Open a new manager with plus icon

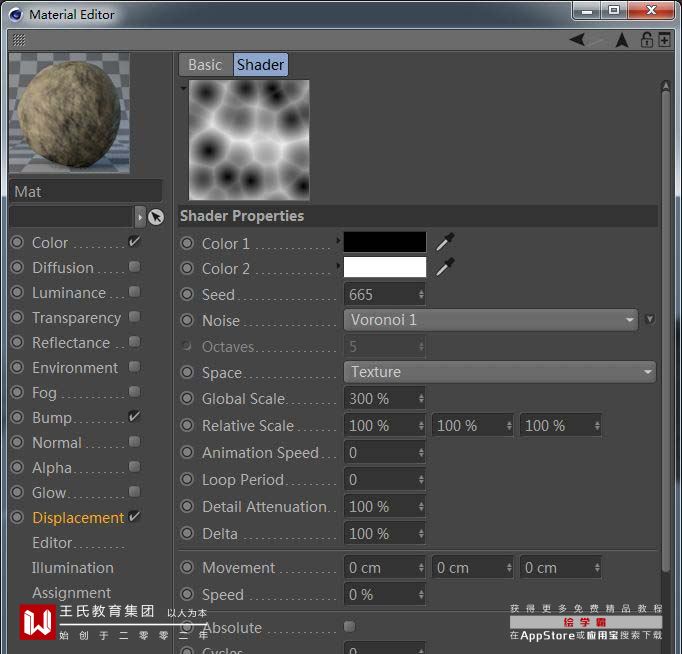(664, 40)
